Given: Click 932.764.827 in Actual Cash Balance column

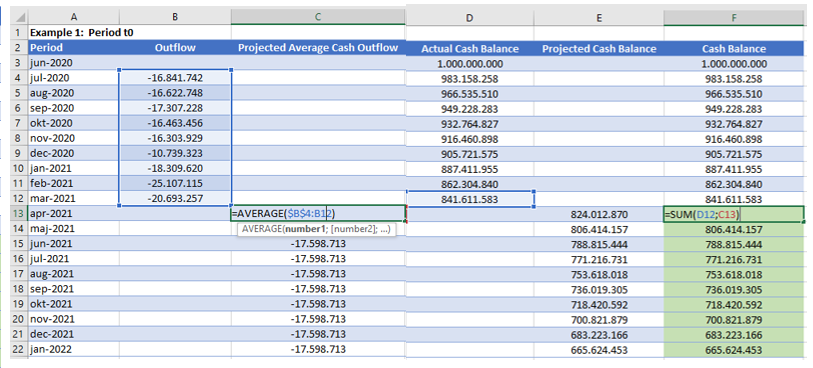Looking at the screenshot, I should pos(469,124).
